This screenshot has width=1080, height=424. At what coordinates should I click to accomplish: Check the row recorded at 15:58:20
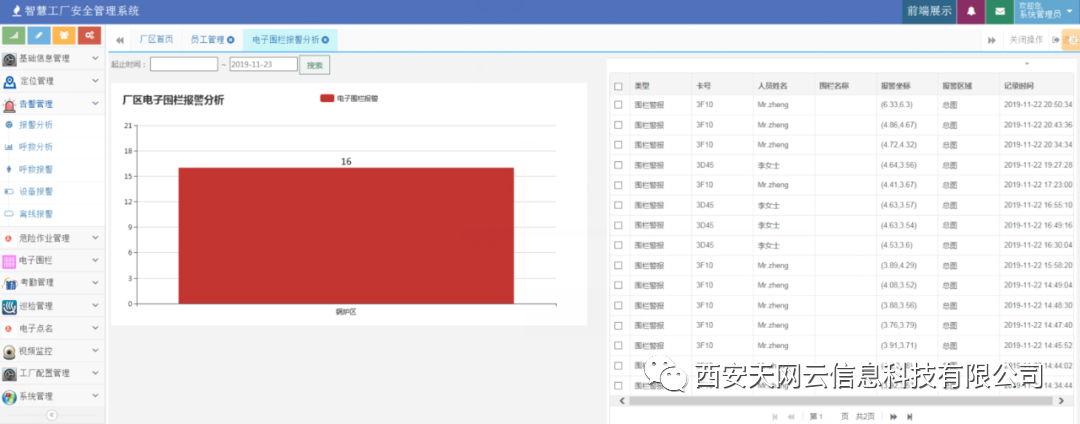coord(619,265)
